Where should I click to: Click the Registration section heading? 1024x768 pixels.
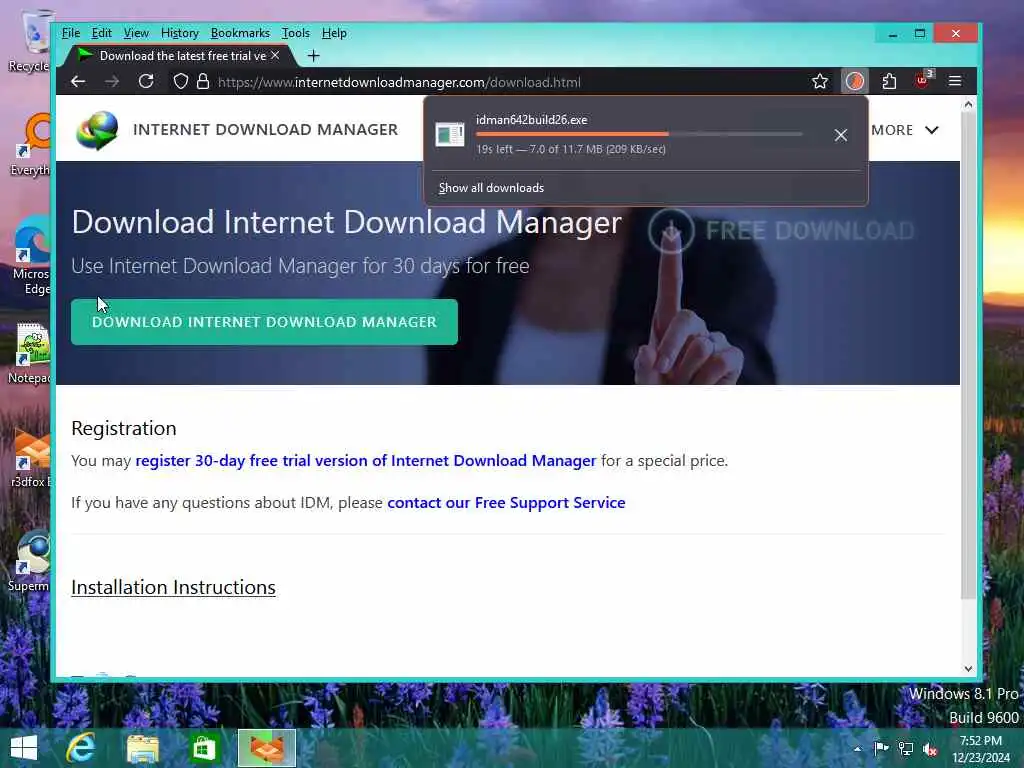[x=124, y=428]
